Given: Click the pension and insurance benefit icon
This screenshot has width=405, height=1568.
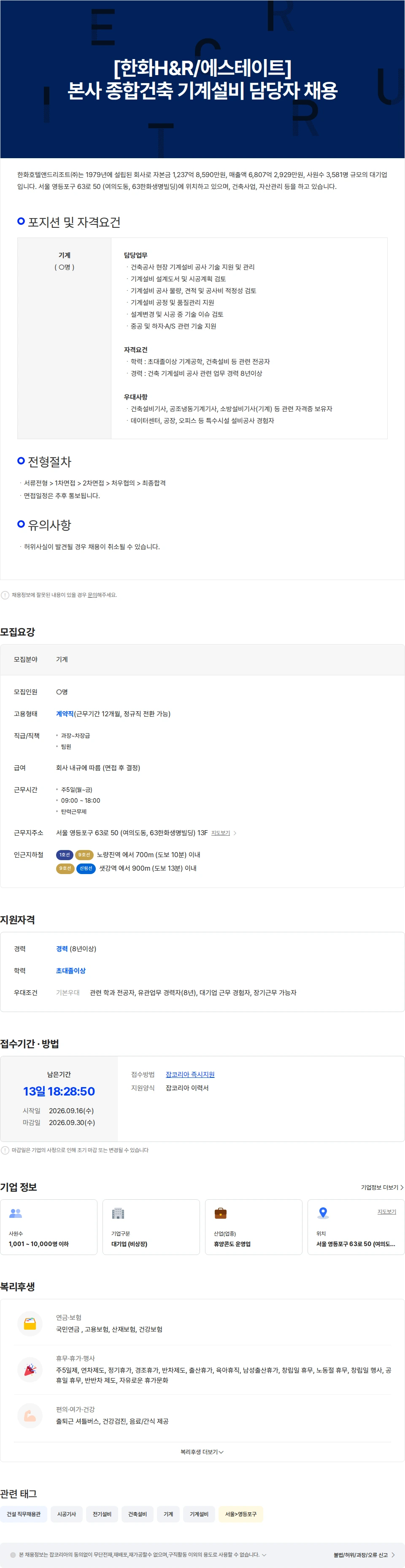Looking at the screenshot, I should (30, 1323).
